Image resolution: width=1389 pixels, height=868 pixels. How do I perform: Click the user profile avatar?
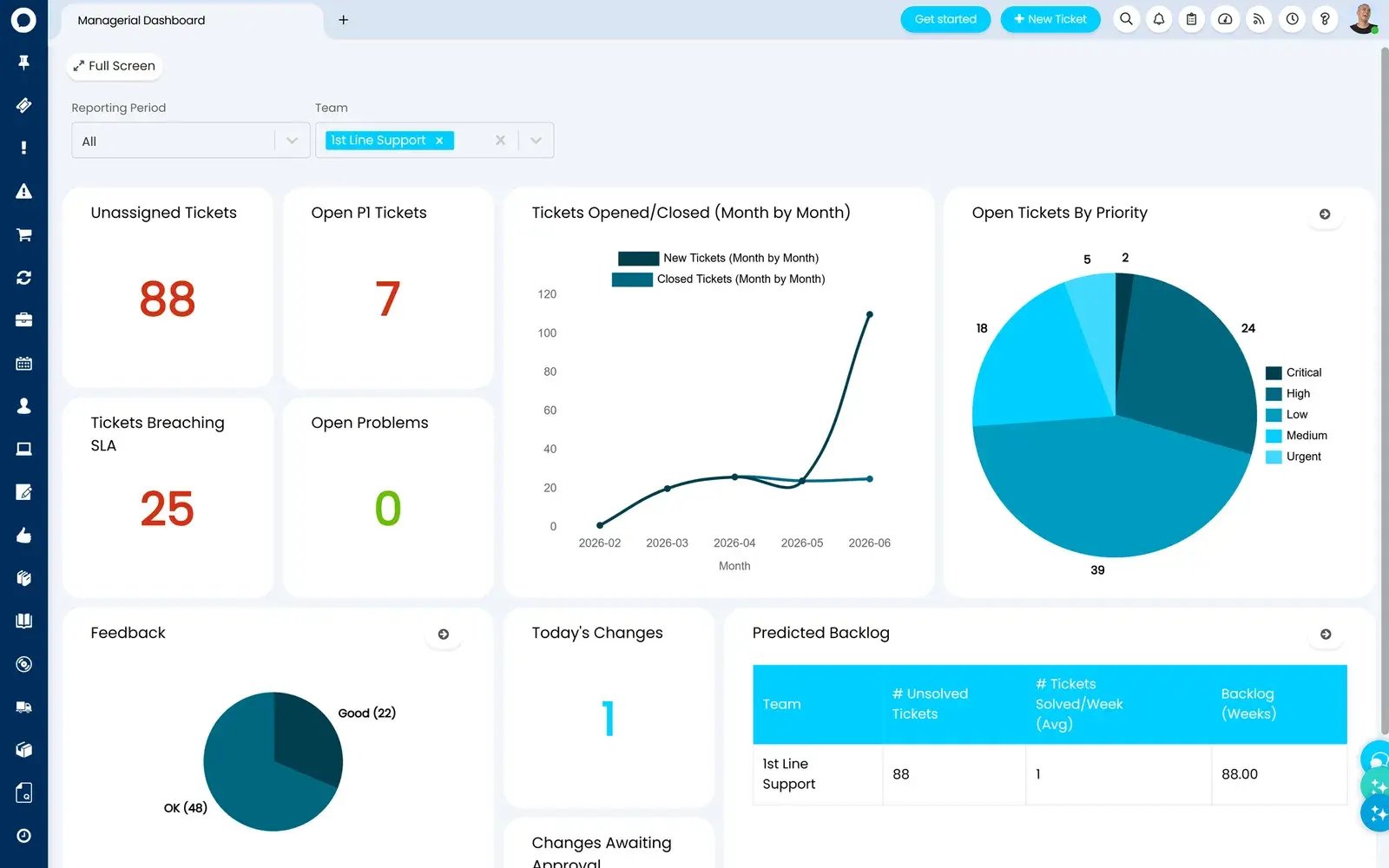1364,19
